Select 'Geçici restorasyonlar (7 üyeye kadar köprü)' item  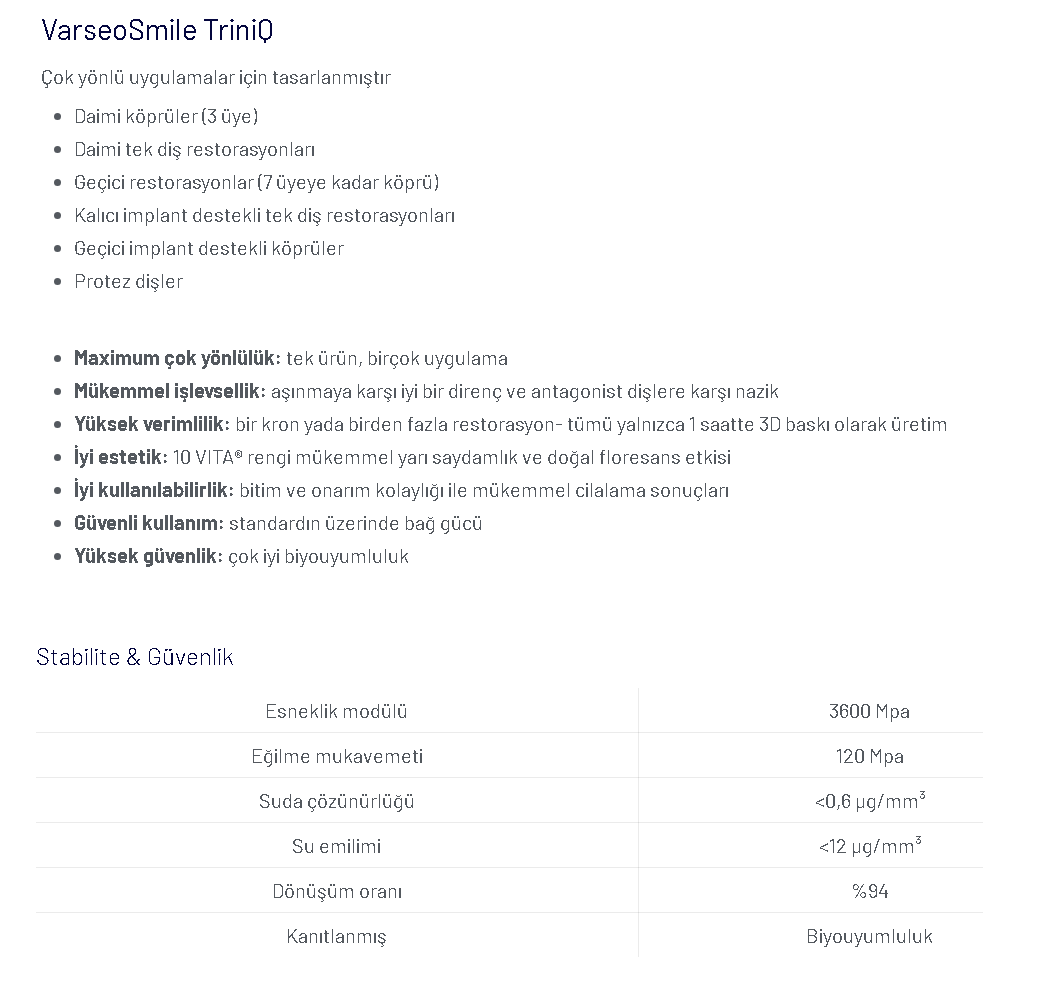coord(257,183)
